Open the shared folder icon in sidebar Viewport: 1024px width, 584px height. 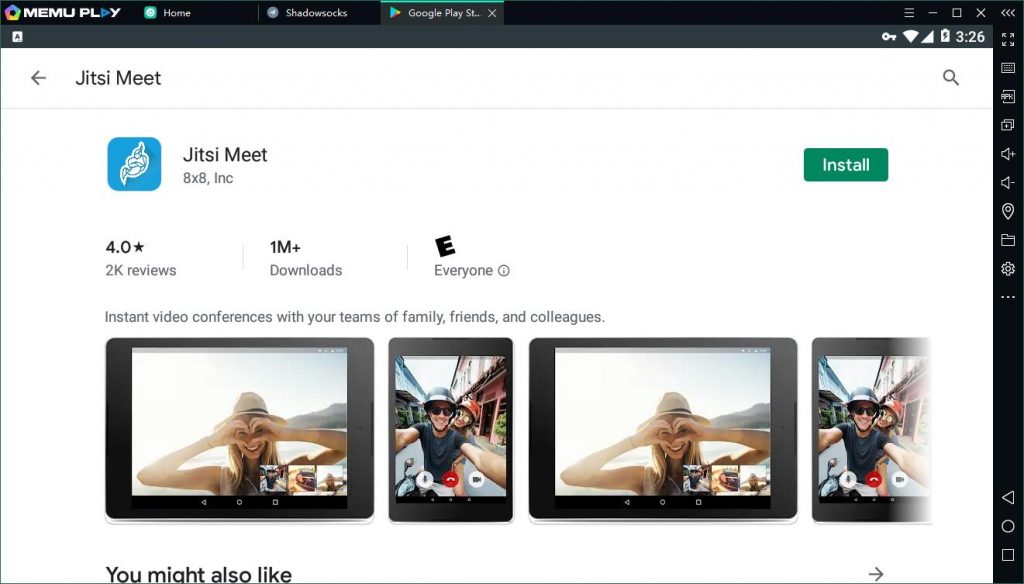point(1008,240)
